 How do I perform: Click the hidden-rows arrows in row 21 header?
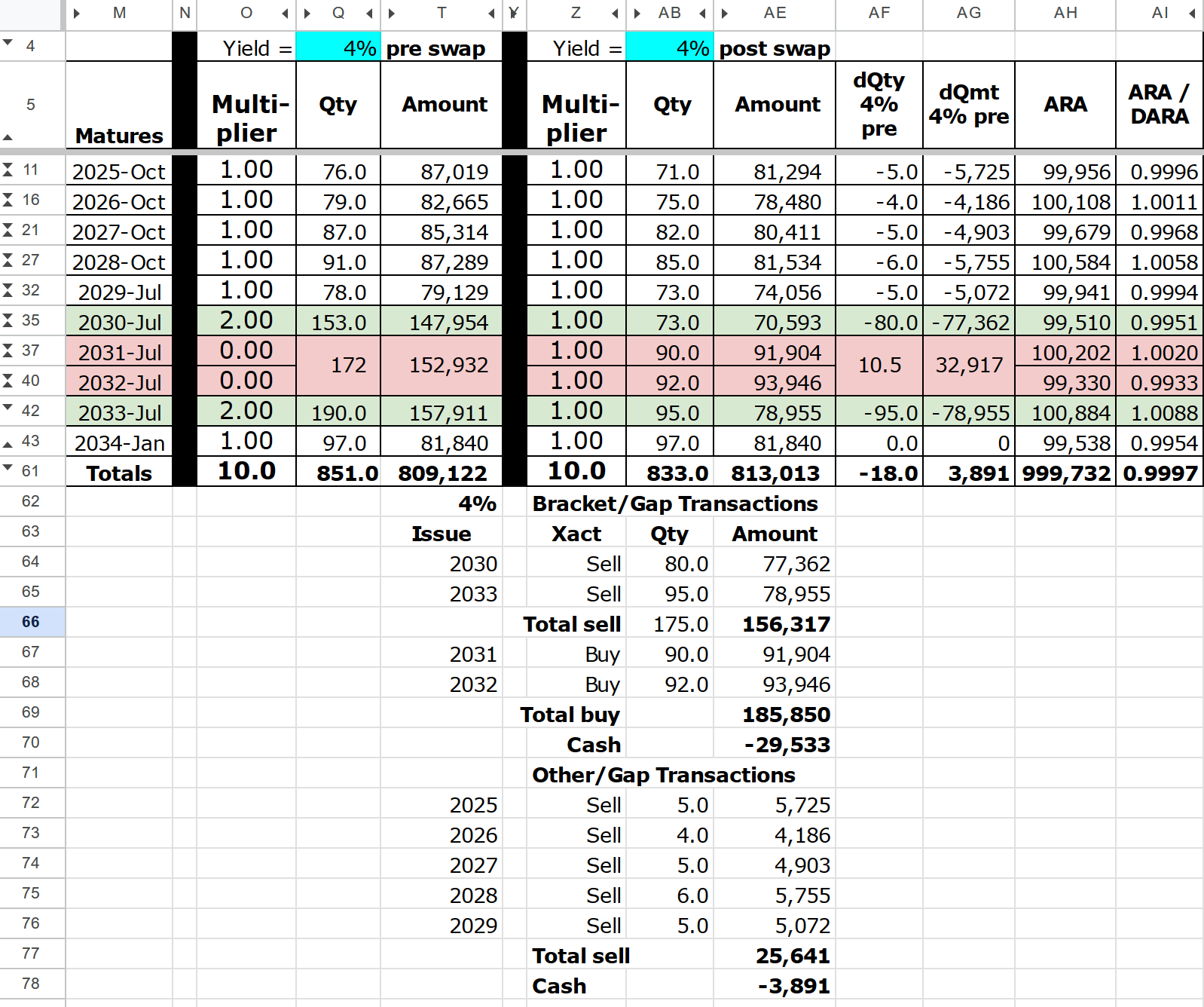pyautogui.click(x=8, y=230)
